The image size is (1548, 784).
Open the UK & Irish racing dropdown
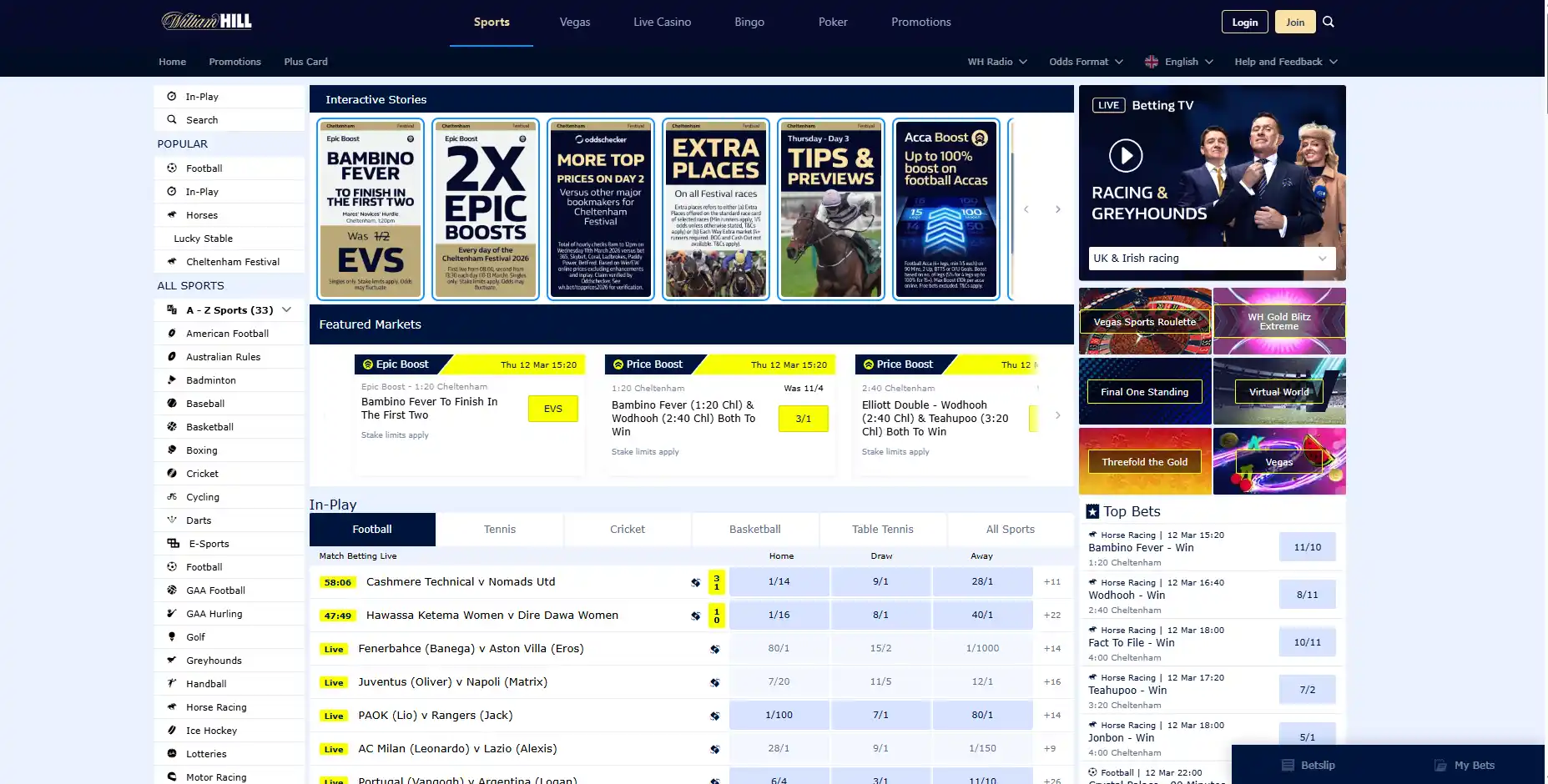click(1212, 259)
